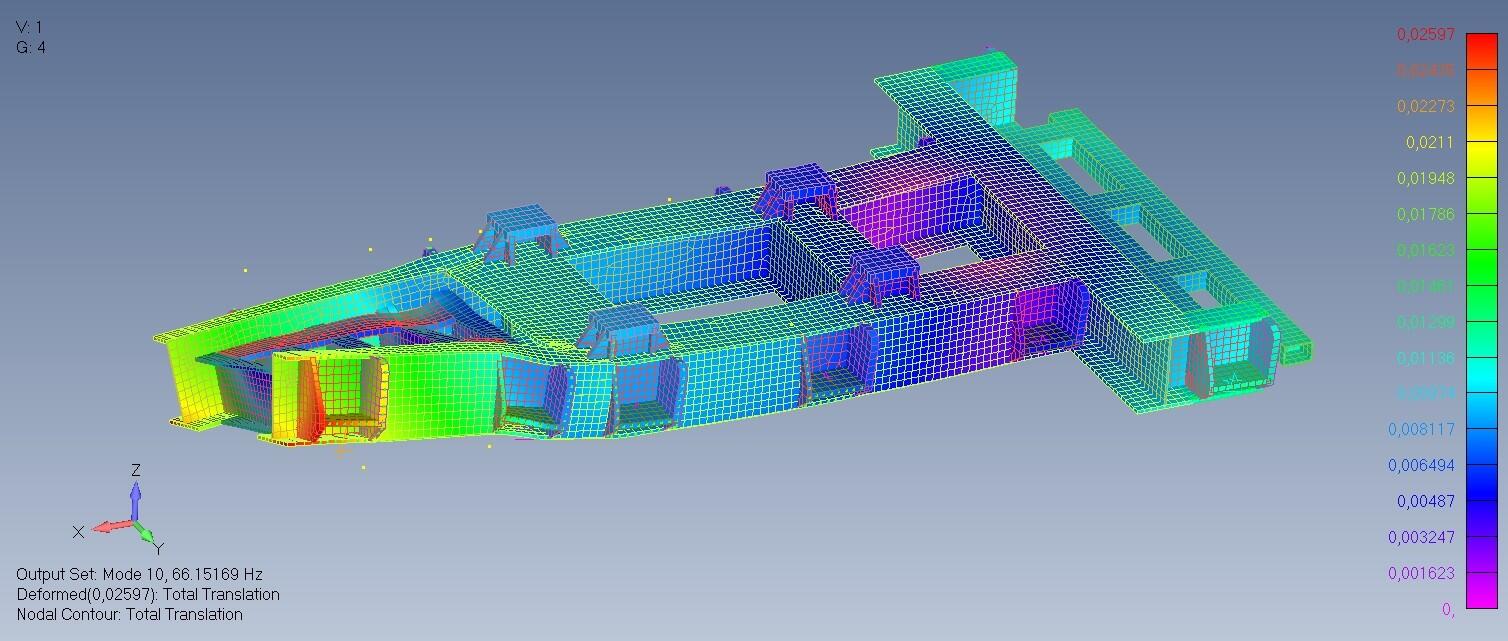This screenshot has width=1508, height=641.
Task: Click the 0,02273 orange legend value
Action: [1425, 107]
